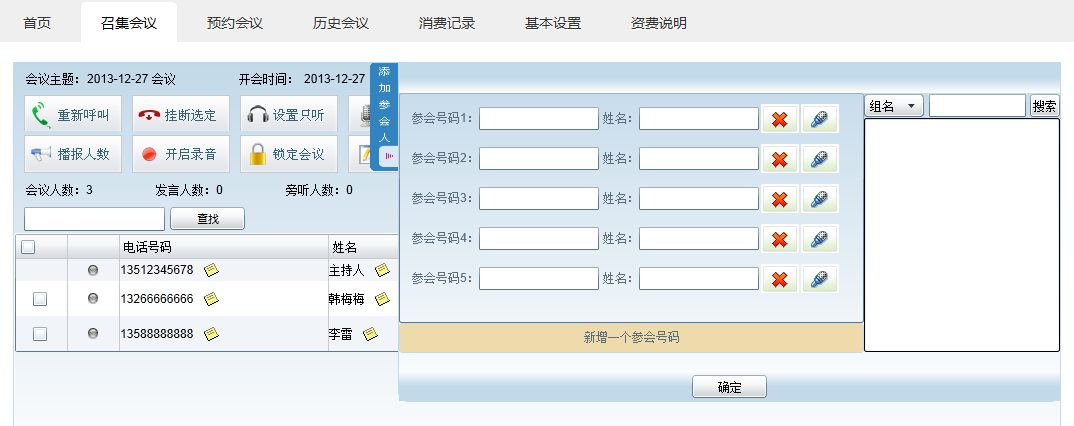This screenshot has width=1074, height=426.
Task: Switch to the 预约会议 tab
Action: tap(235, 23)
